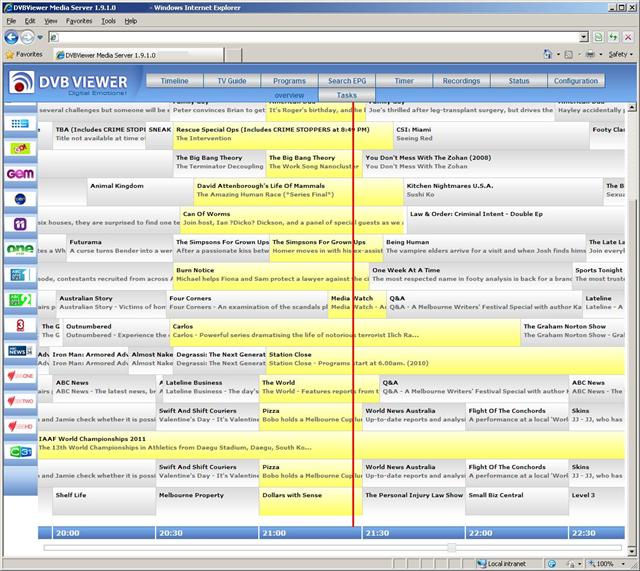Open the Tools menu
The width and height of the screenshot is (640, 571).
click(109, 21)
